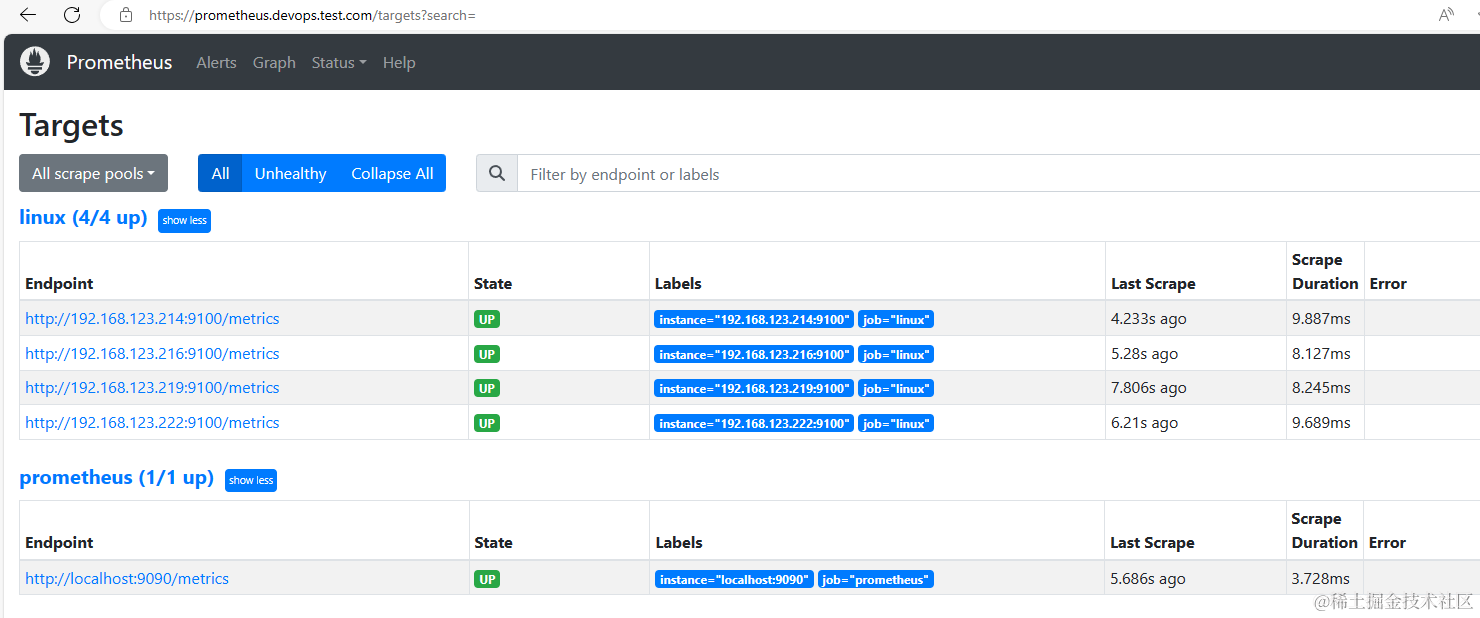Click the 8.127ms scrape duration value

coord(1321,353)
